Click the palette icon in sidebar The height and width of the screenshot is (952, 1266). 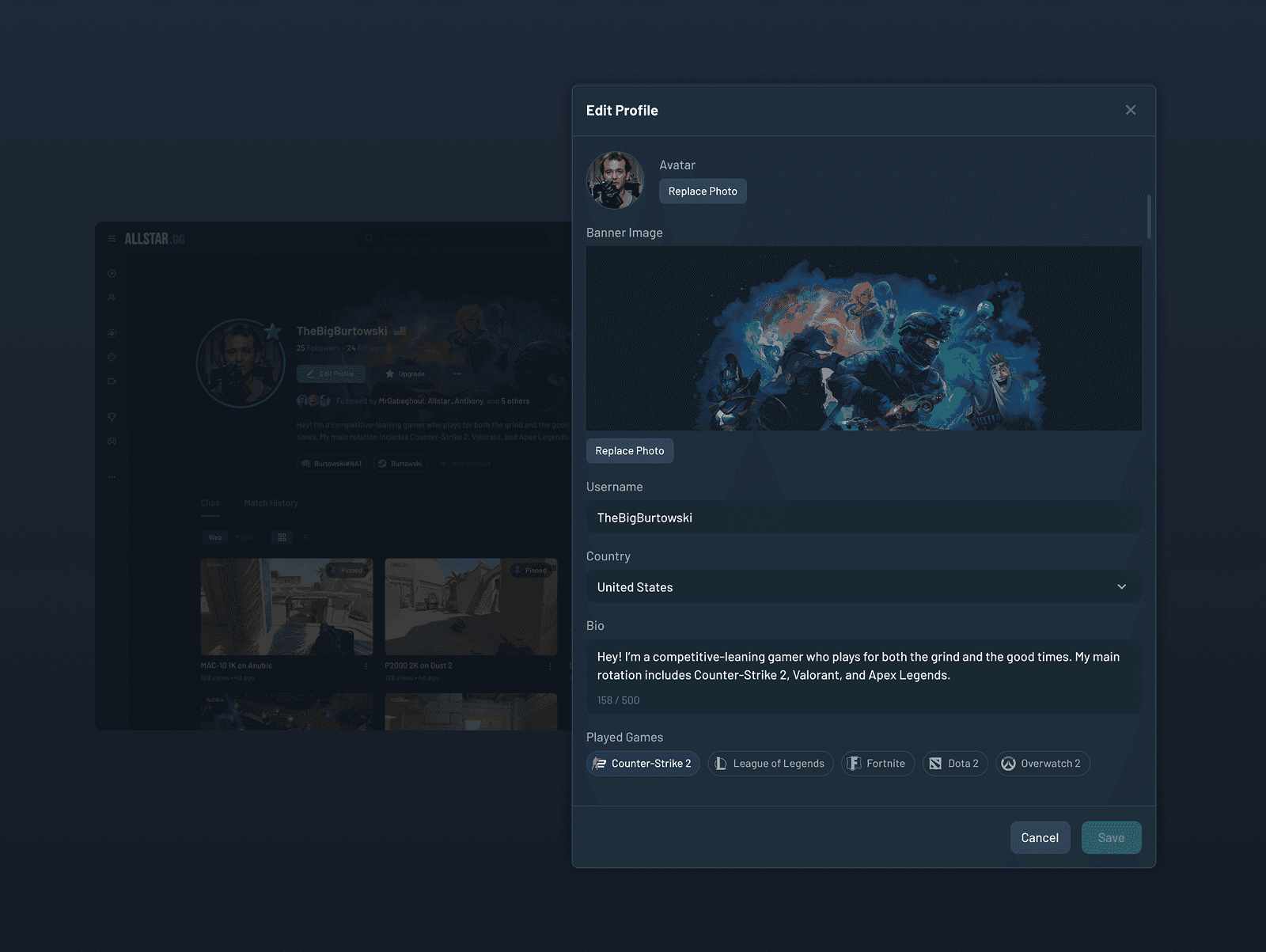point(112,358)
